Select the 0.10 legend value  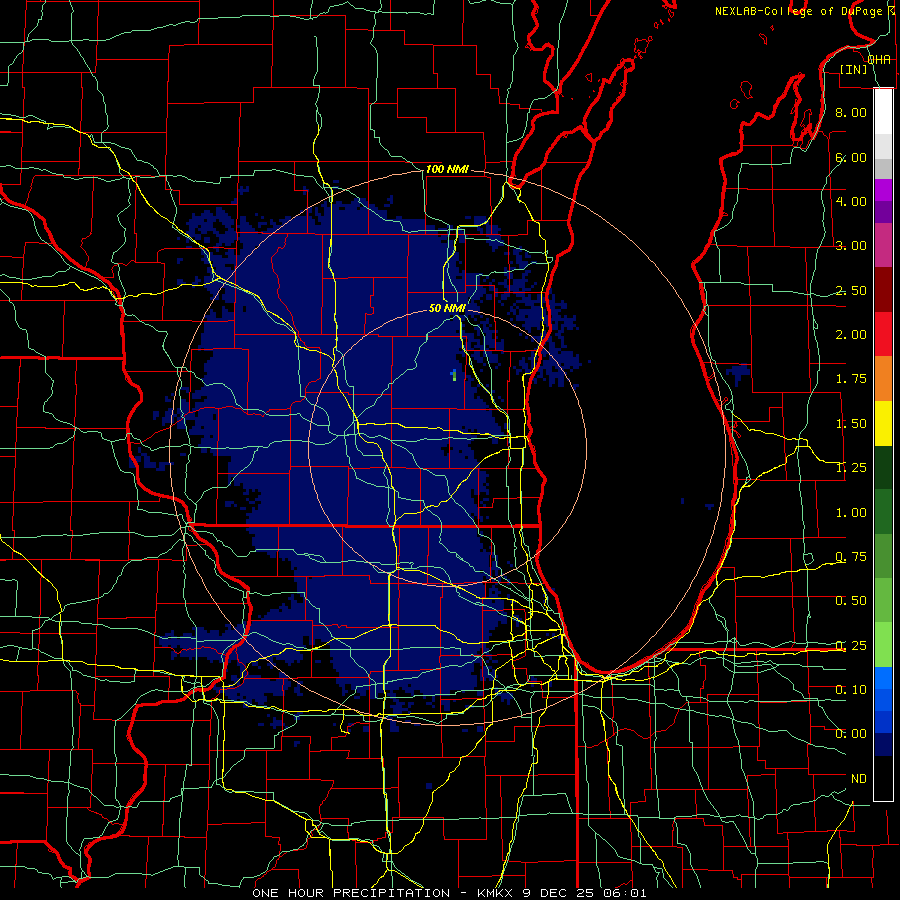[x=851, y=690]
